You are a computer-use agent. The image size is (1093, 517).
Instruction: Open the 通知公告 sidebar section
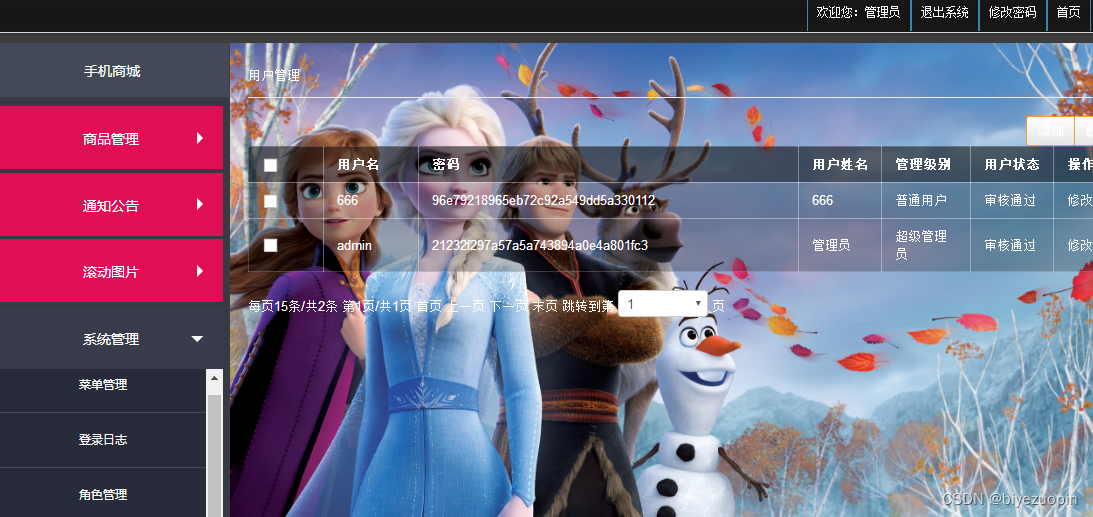[x=112, y=205]
